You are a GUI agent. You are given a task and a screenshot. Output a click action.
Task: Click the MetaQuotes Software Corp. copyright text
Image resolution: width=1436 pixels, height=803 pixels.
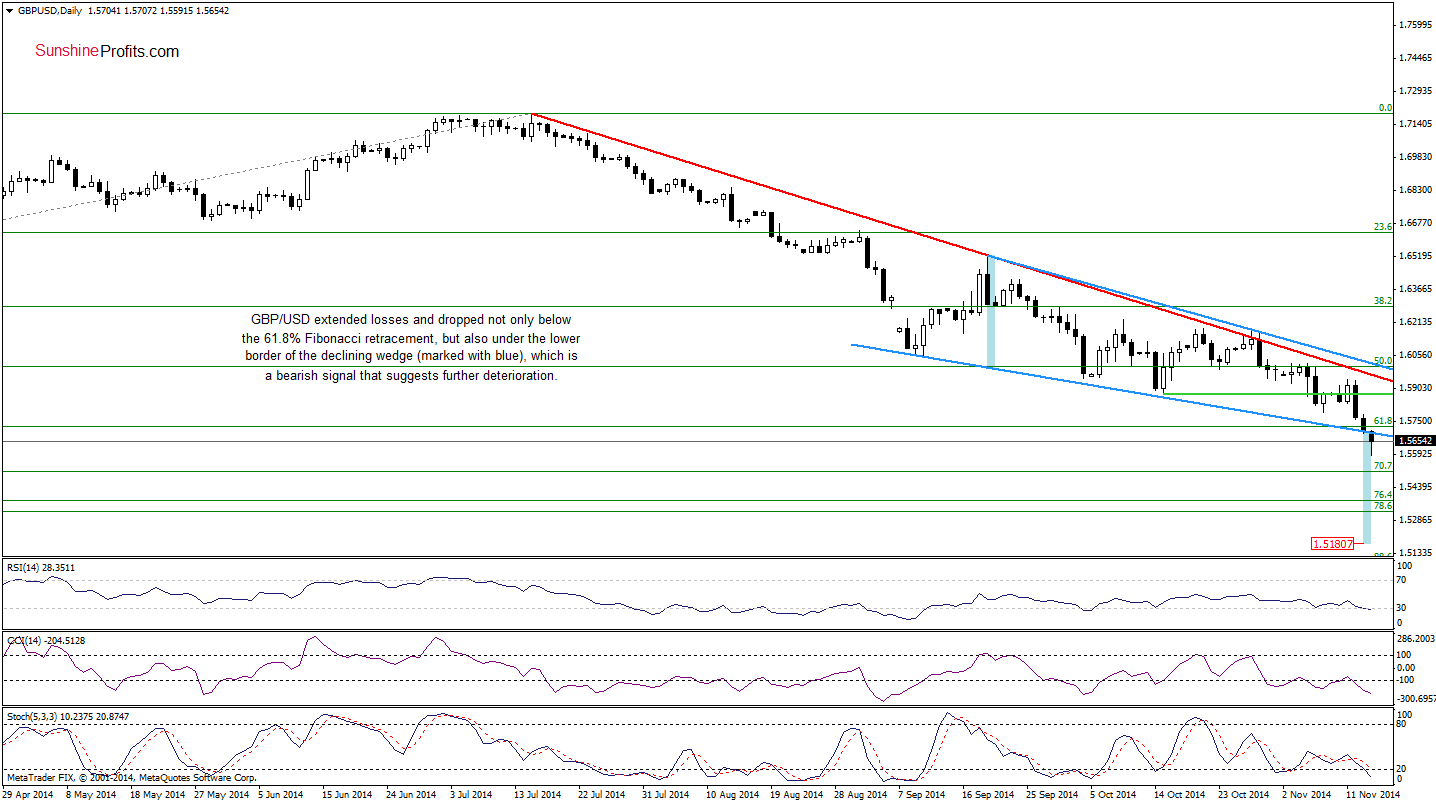[132, 777]
